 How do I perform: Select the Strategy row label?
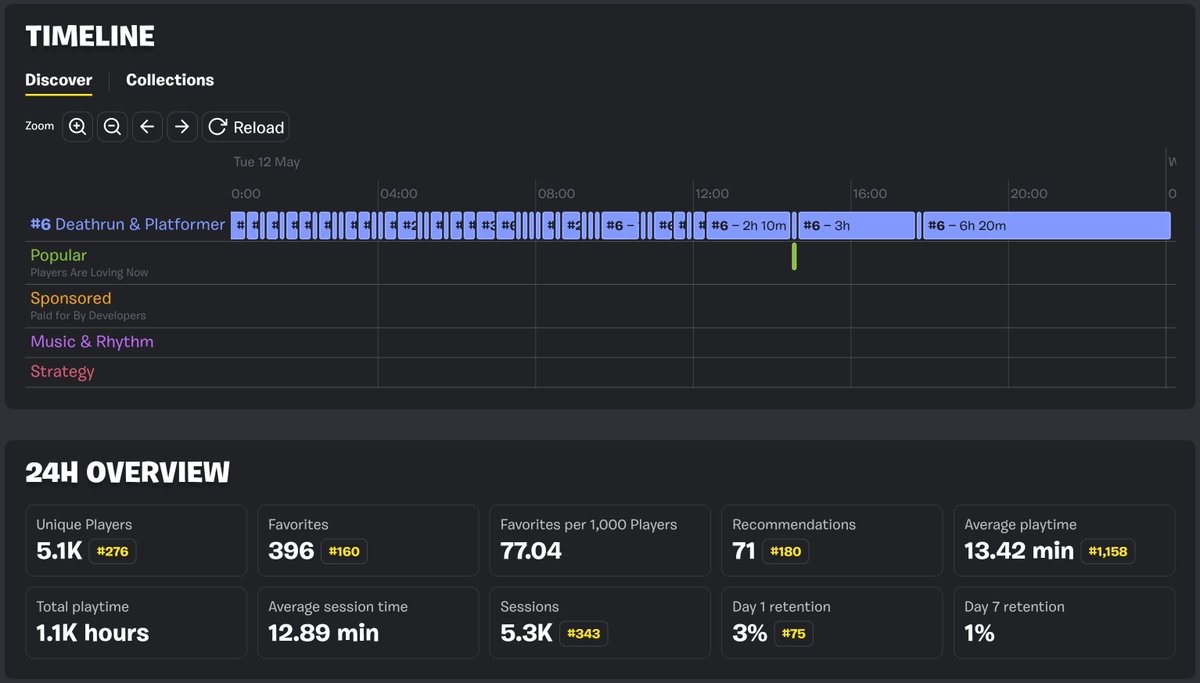coord(62,371)
